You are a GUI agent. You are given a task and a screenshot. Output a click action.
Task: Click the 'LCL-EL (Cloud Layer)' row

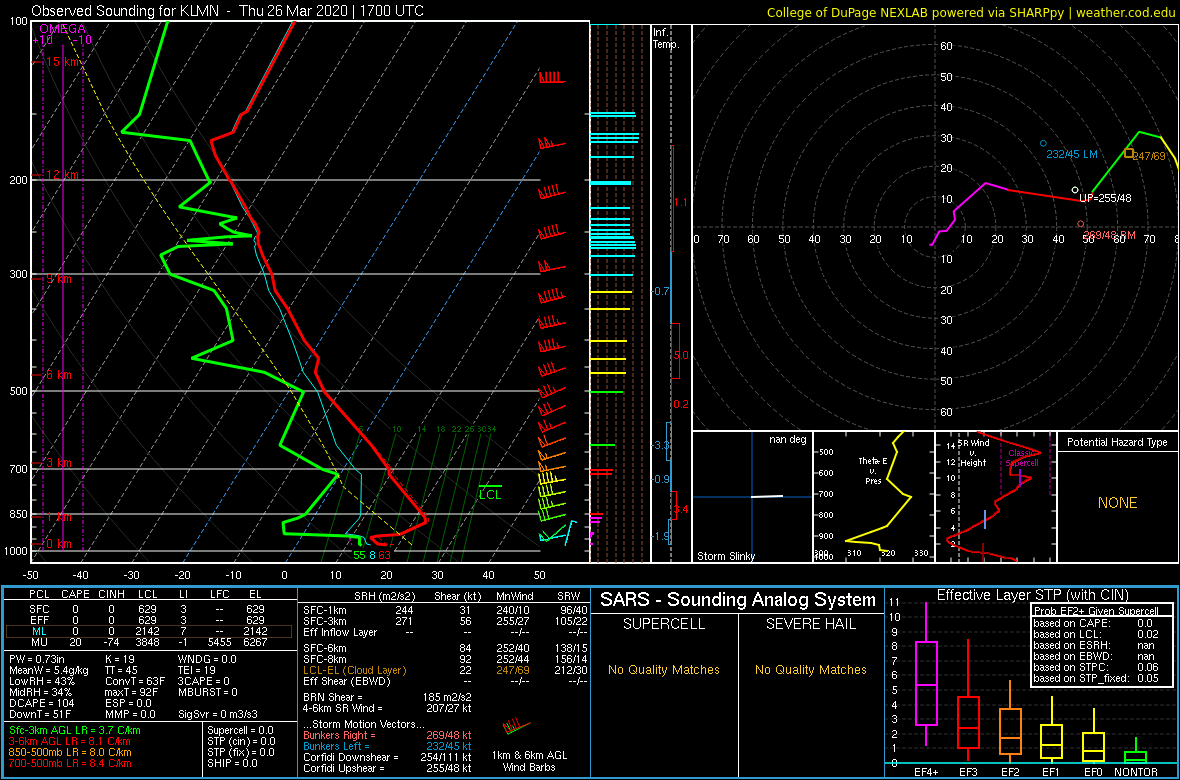click(x=444, y=669)
